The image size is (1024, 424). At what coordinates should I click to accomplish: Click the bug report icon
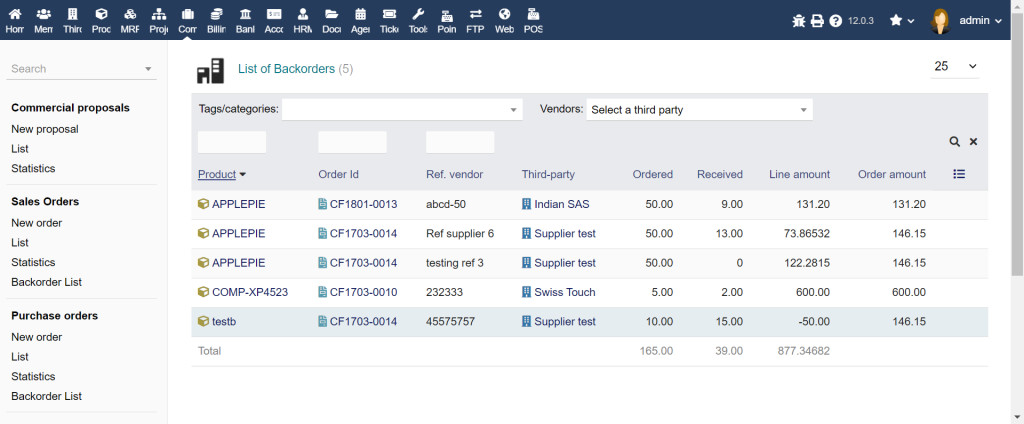(798, 20)
